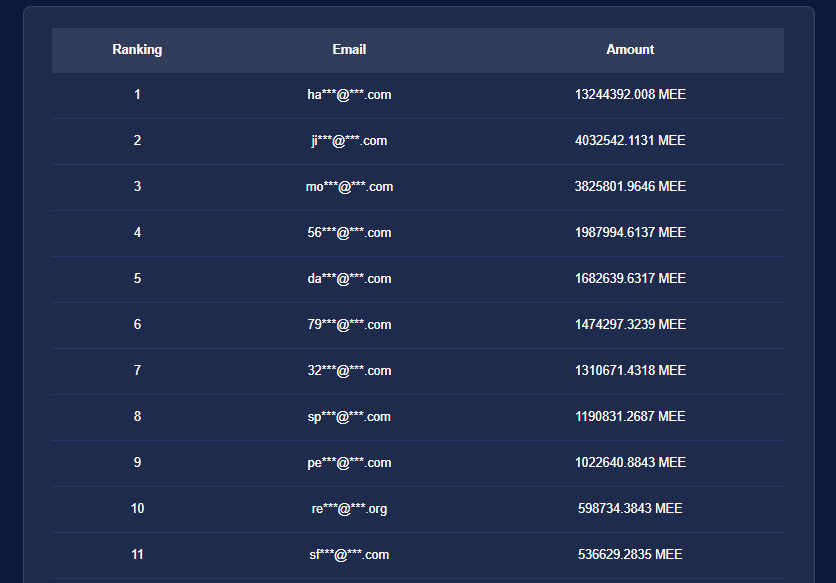Select the ranking number 2 cell

pos(137,141)
